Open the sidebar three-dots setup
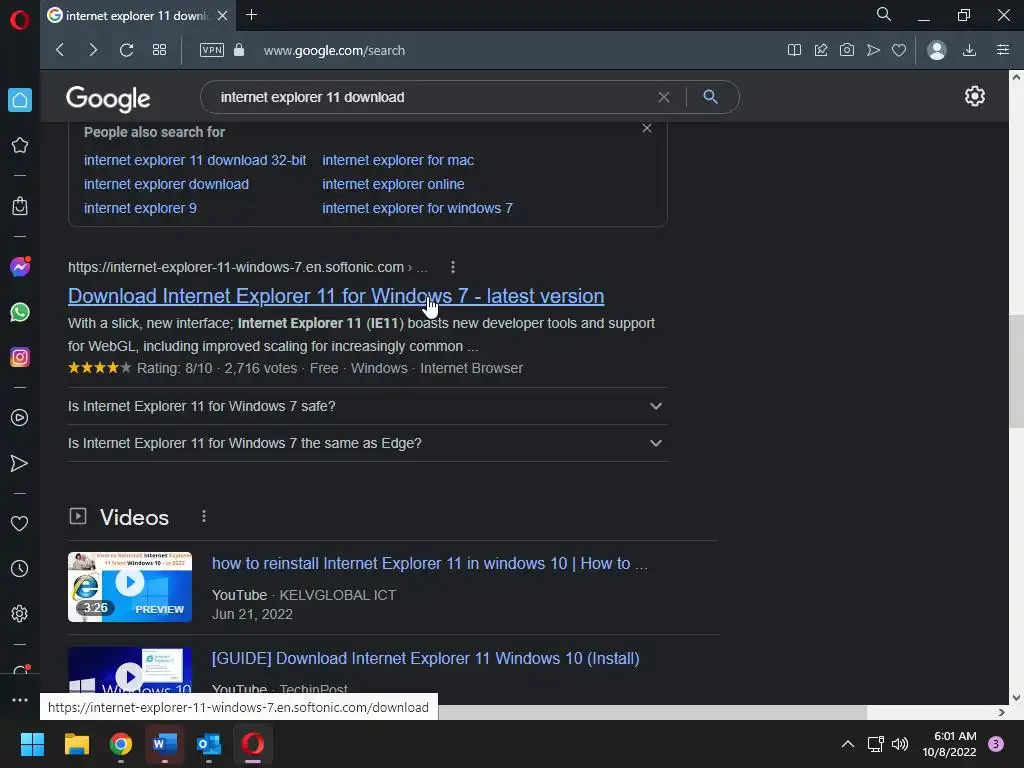 pyautogui.click(x=20, y=699)
